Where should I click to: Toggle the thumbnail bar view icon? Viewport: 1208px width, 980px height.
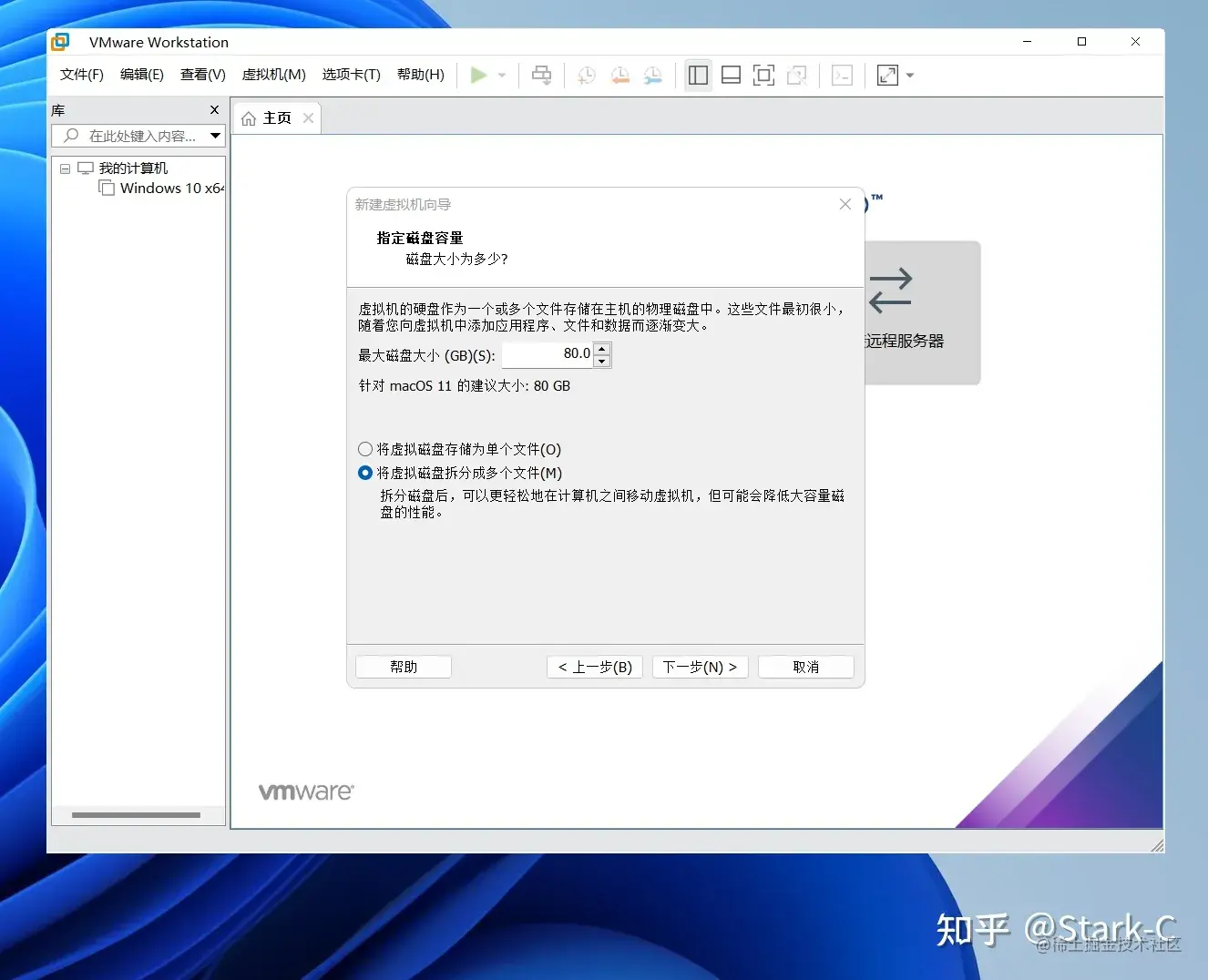pos(731,76)
